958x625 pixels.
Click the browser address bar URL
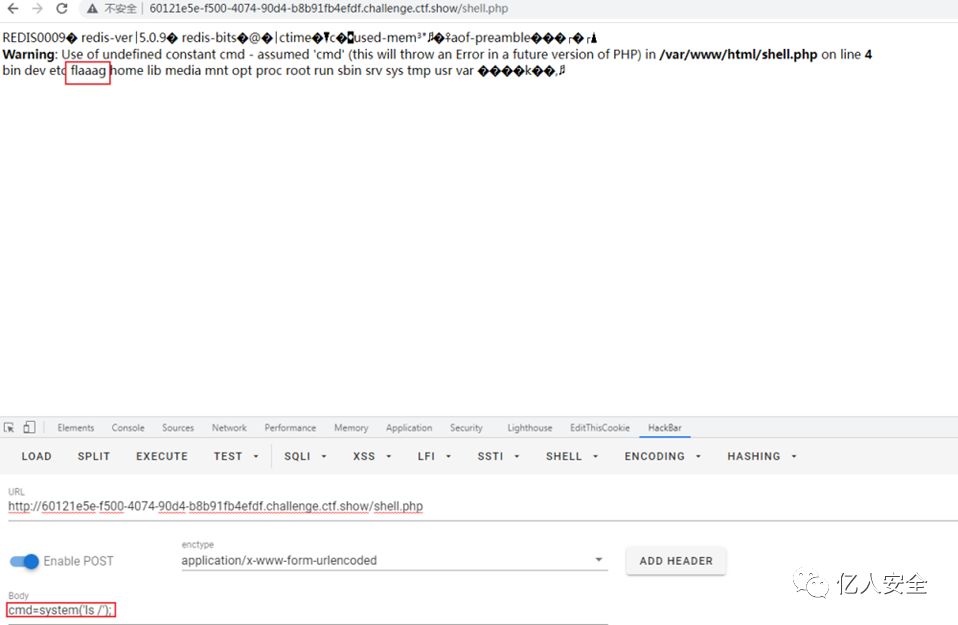pyautogui.click(x=329, y=9)
